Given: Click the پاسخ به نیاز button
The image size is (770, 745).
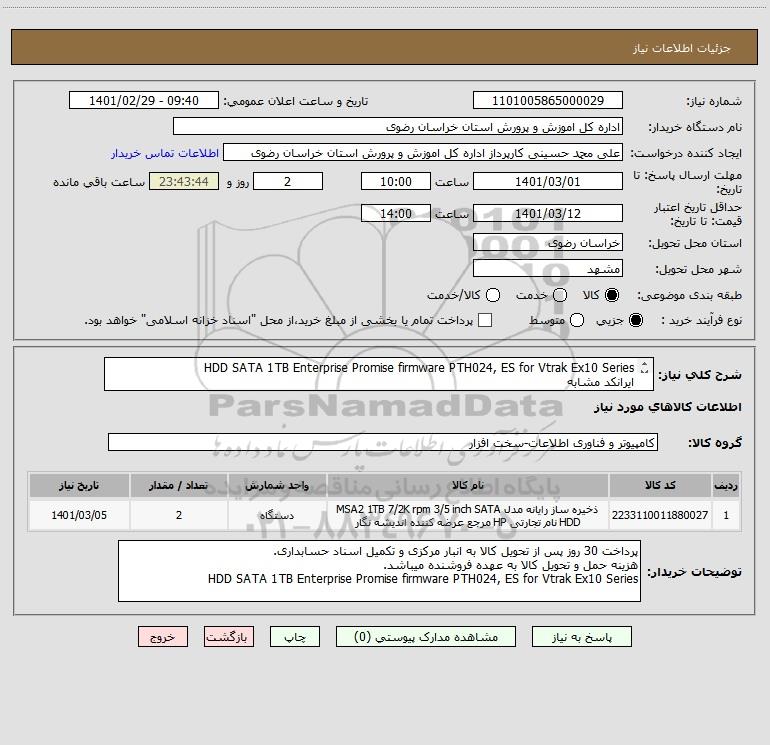Looking at the screenshot, I should pyautogui.click(x=581, y=636).
